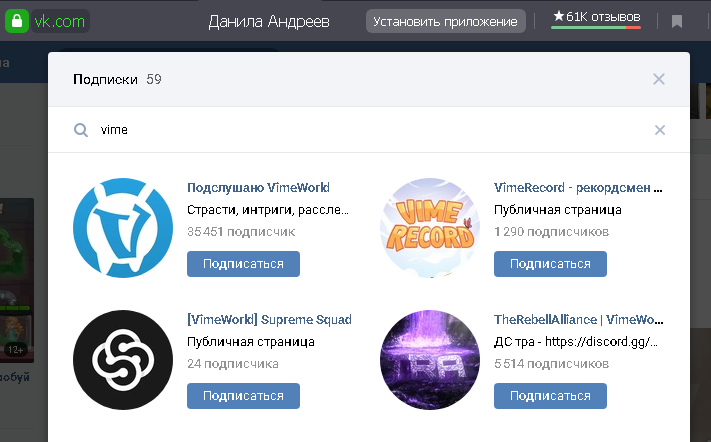Click the 5 514 подписчиков count
Image resolution: width=711 pixels, height=442 pixels.
pos(551,364)
